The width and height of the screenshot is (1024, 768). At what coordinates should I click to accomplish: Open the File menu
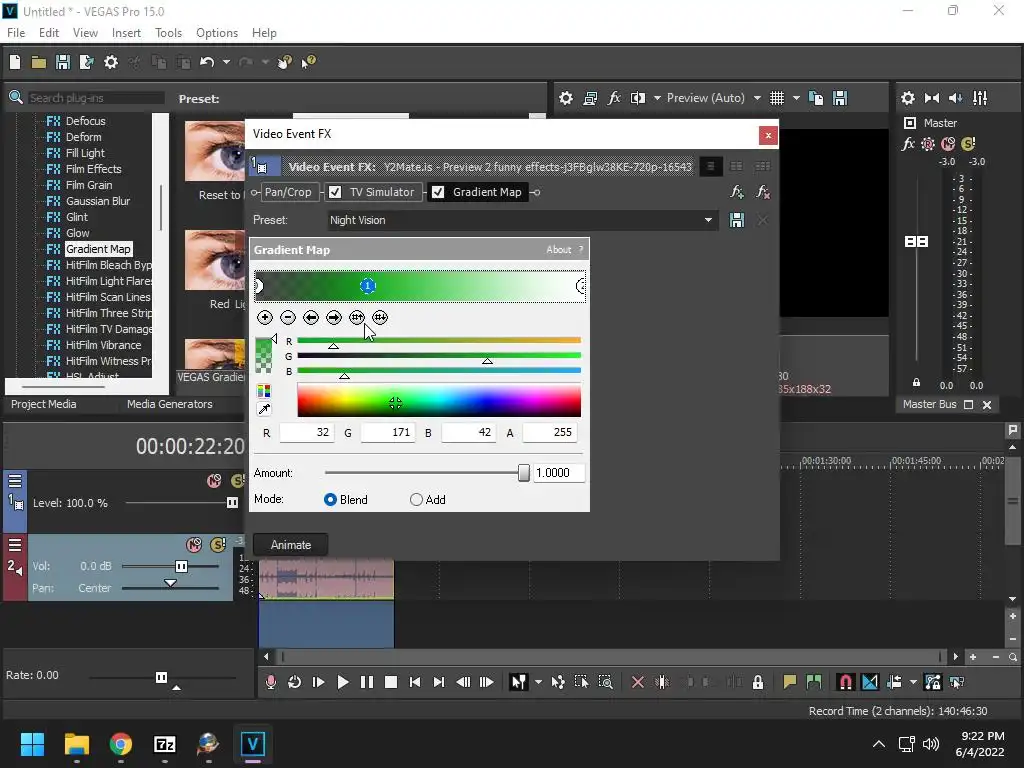tap(16, 33)
